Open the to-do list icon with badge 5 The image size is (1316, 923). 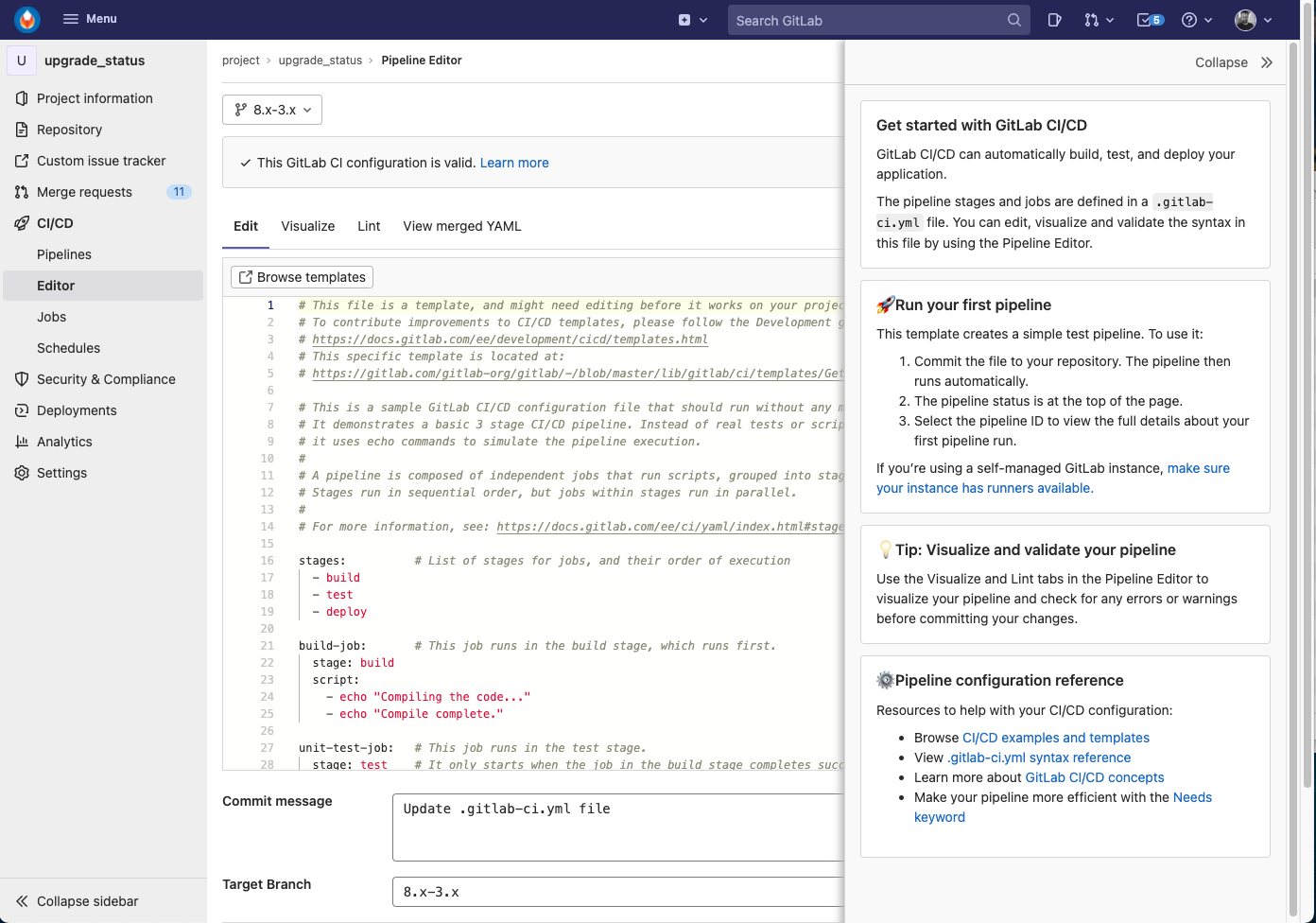(x=1150, y=20)
